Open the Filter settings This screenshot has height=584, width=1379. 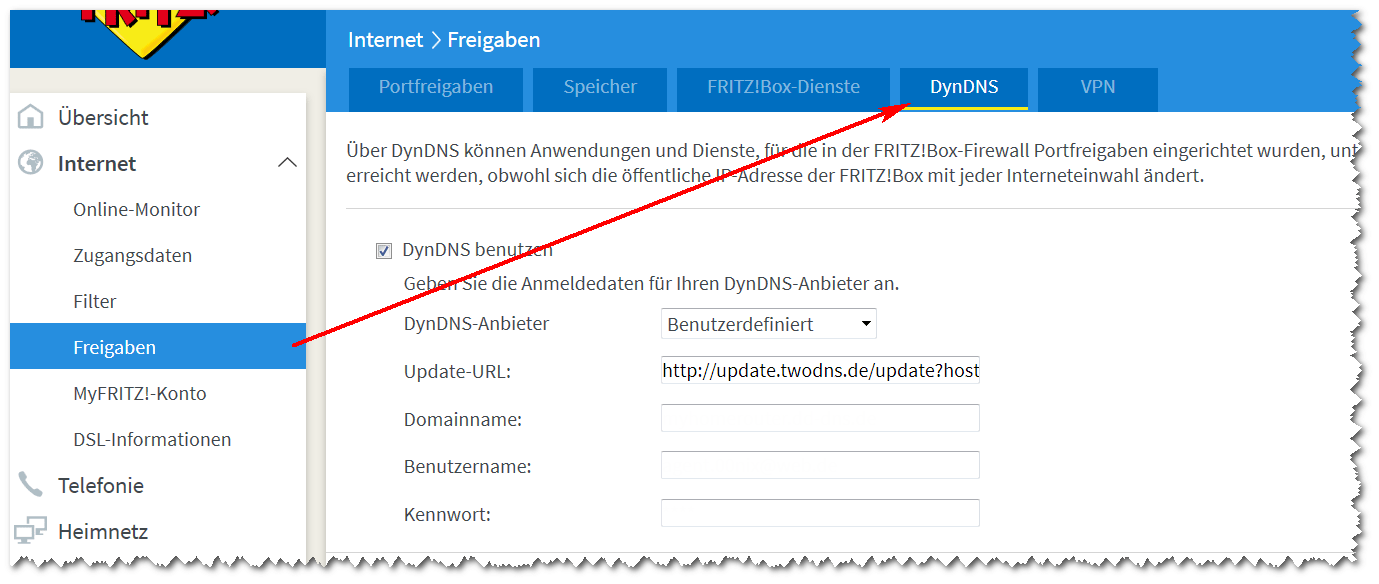[x=94, y=301]
